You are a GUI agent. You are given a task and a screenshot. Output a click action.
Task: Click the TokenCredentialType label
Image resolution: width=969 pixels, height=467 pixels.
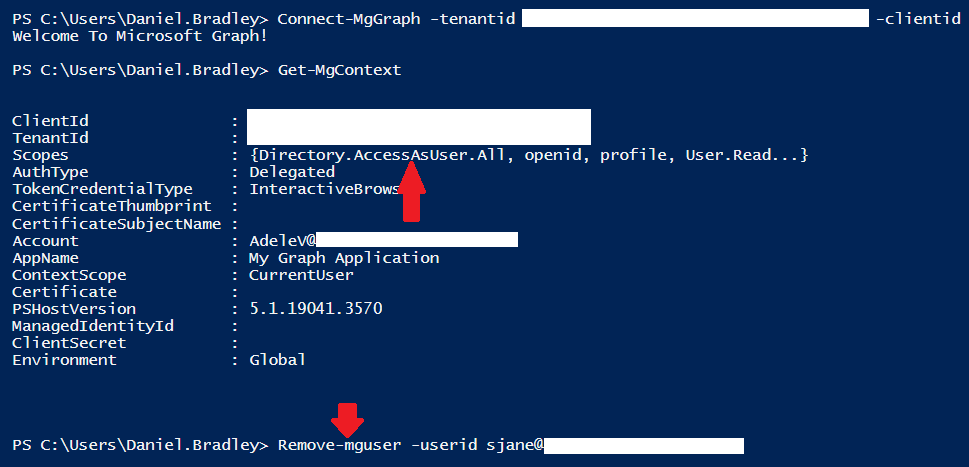click(103, 190)
